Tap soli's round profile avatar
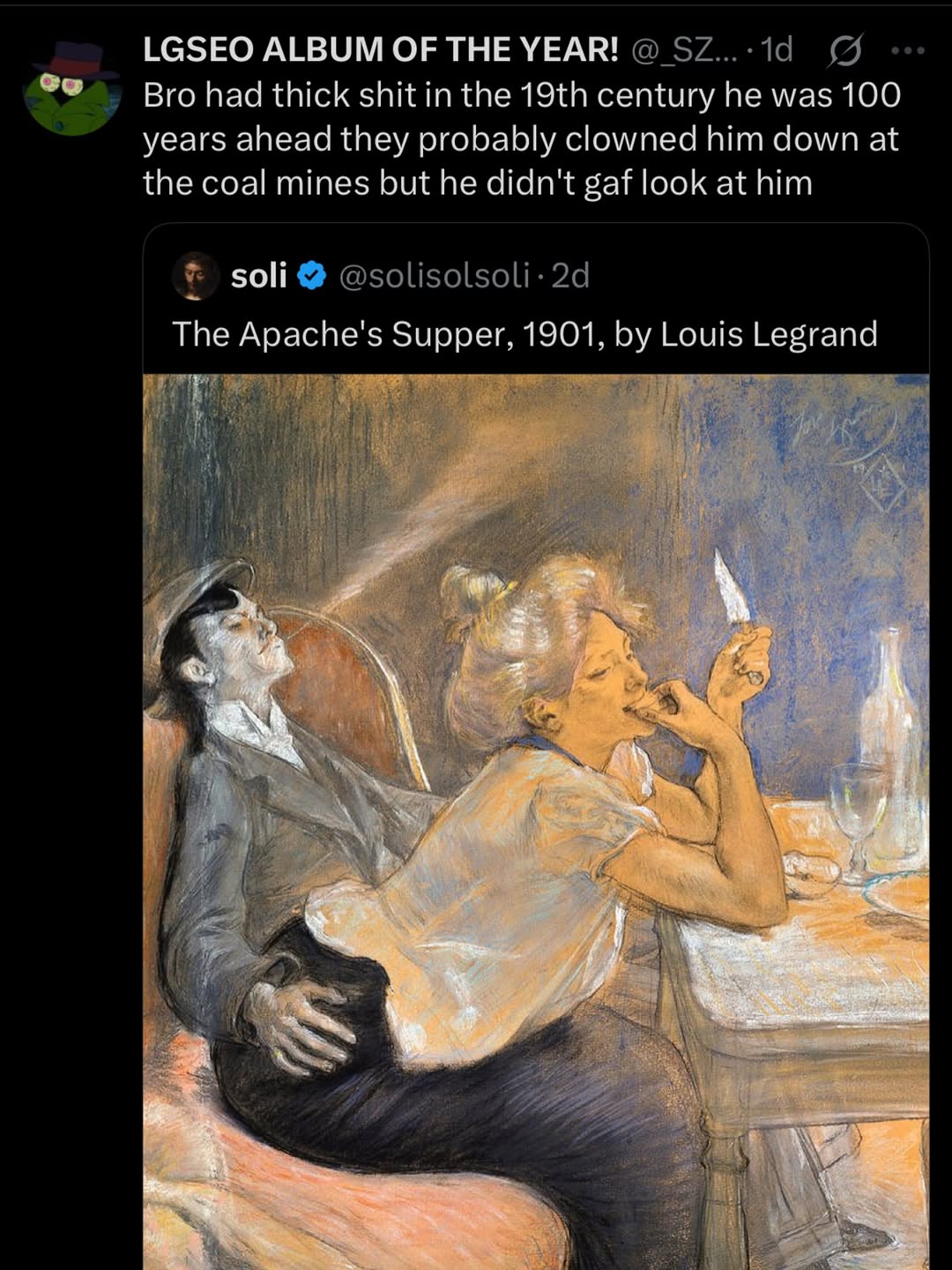The width and height of the screenshot is (952, 1270). (196, 276)
